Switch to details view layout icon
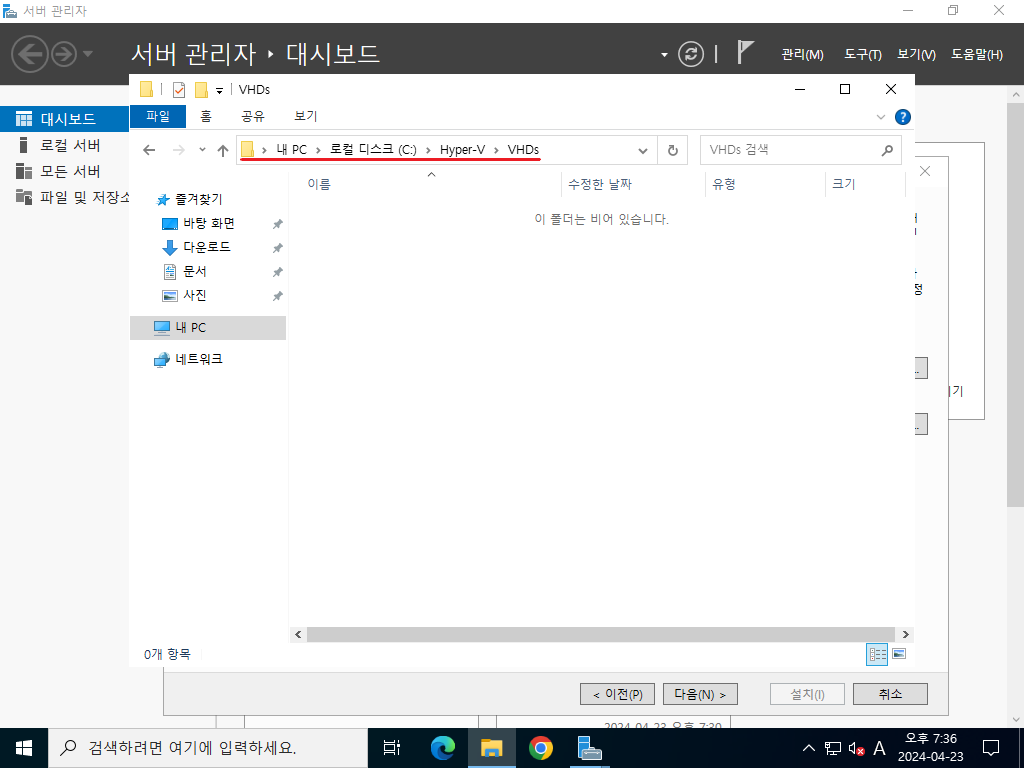Image resolution: width=1024 pixels, height=768 pixels. click(876, 654)
